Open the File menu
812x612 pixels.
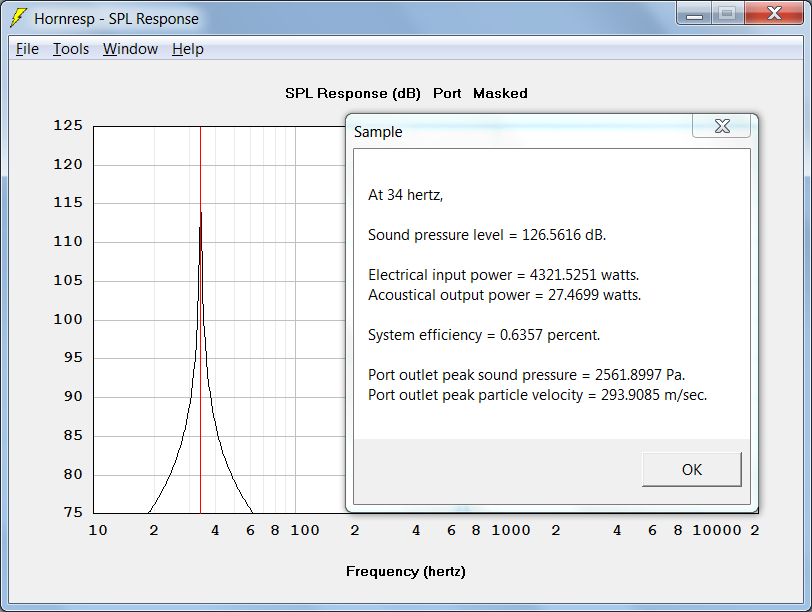click(x=27, y=49)
